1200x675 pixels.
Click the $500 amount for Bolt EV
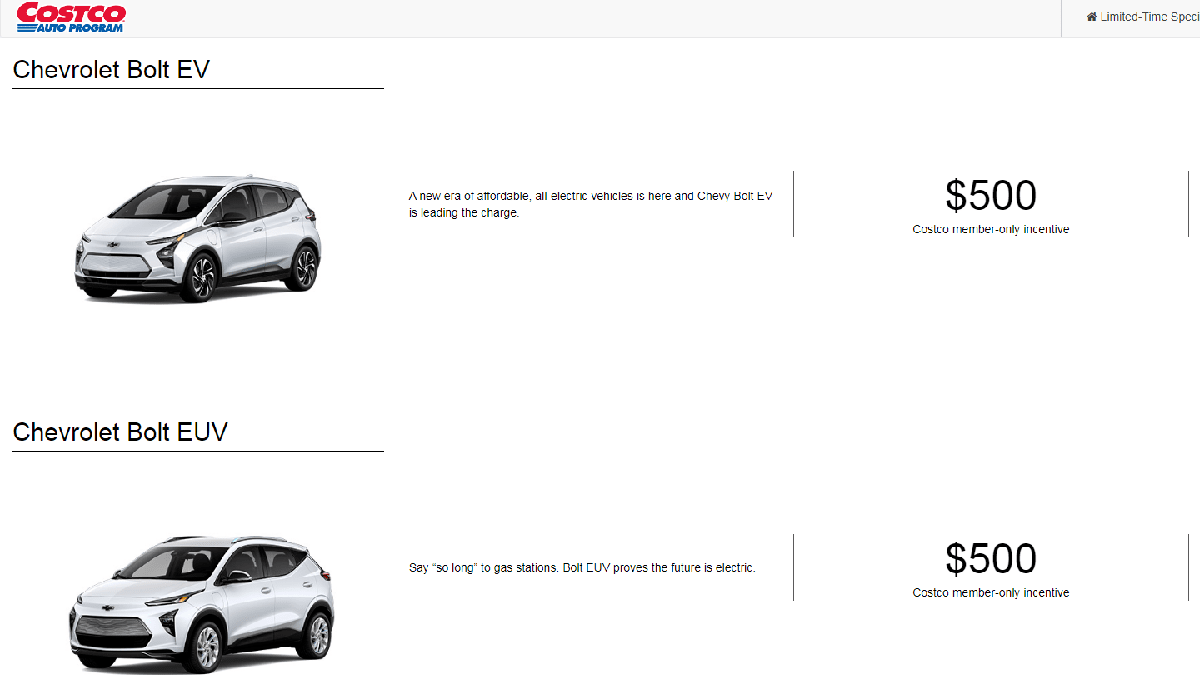click(990, 196)
